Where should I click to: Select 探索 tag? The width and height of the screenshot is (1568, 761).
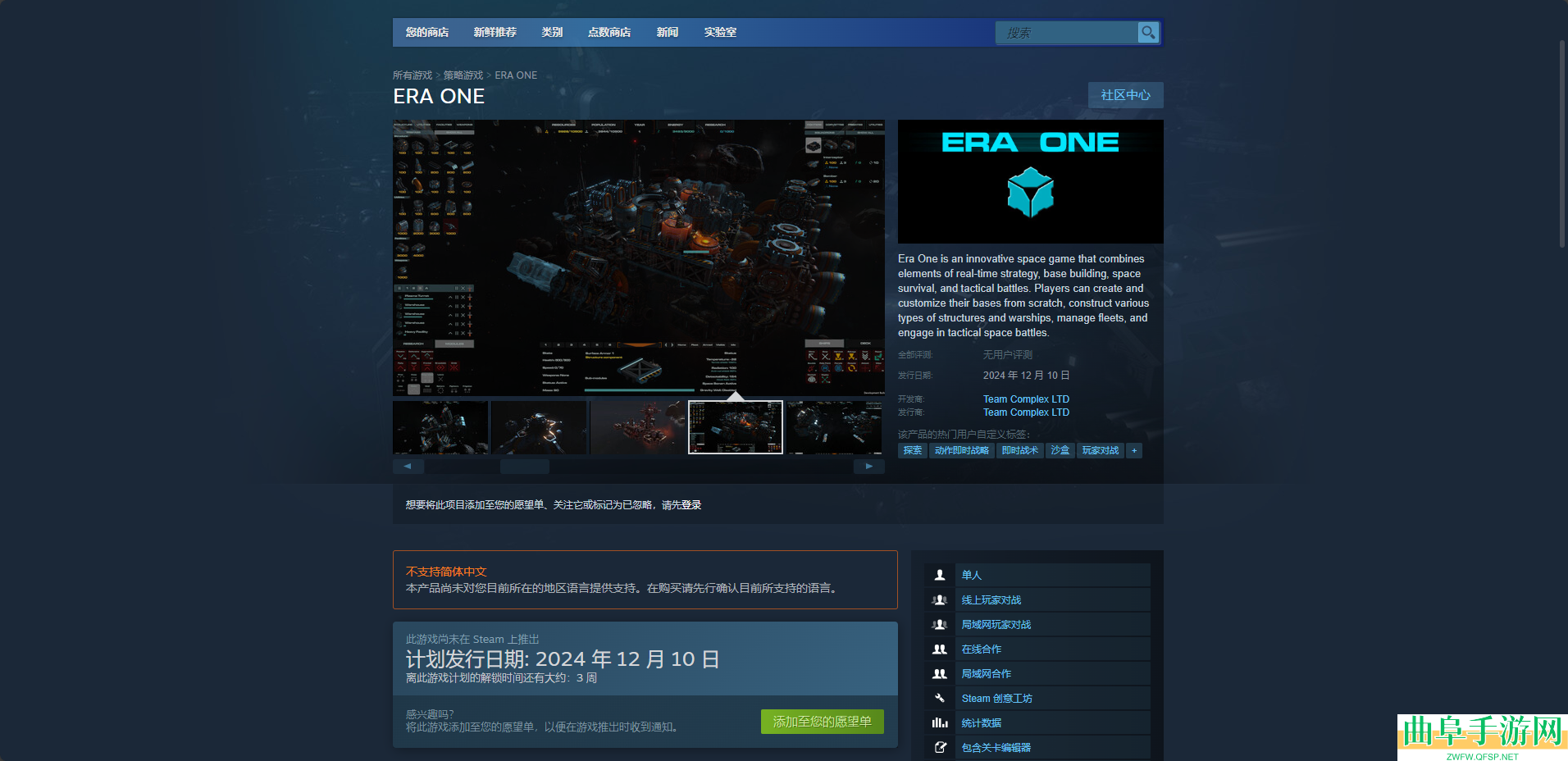pos(912,450)
